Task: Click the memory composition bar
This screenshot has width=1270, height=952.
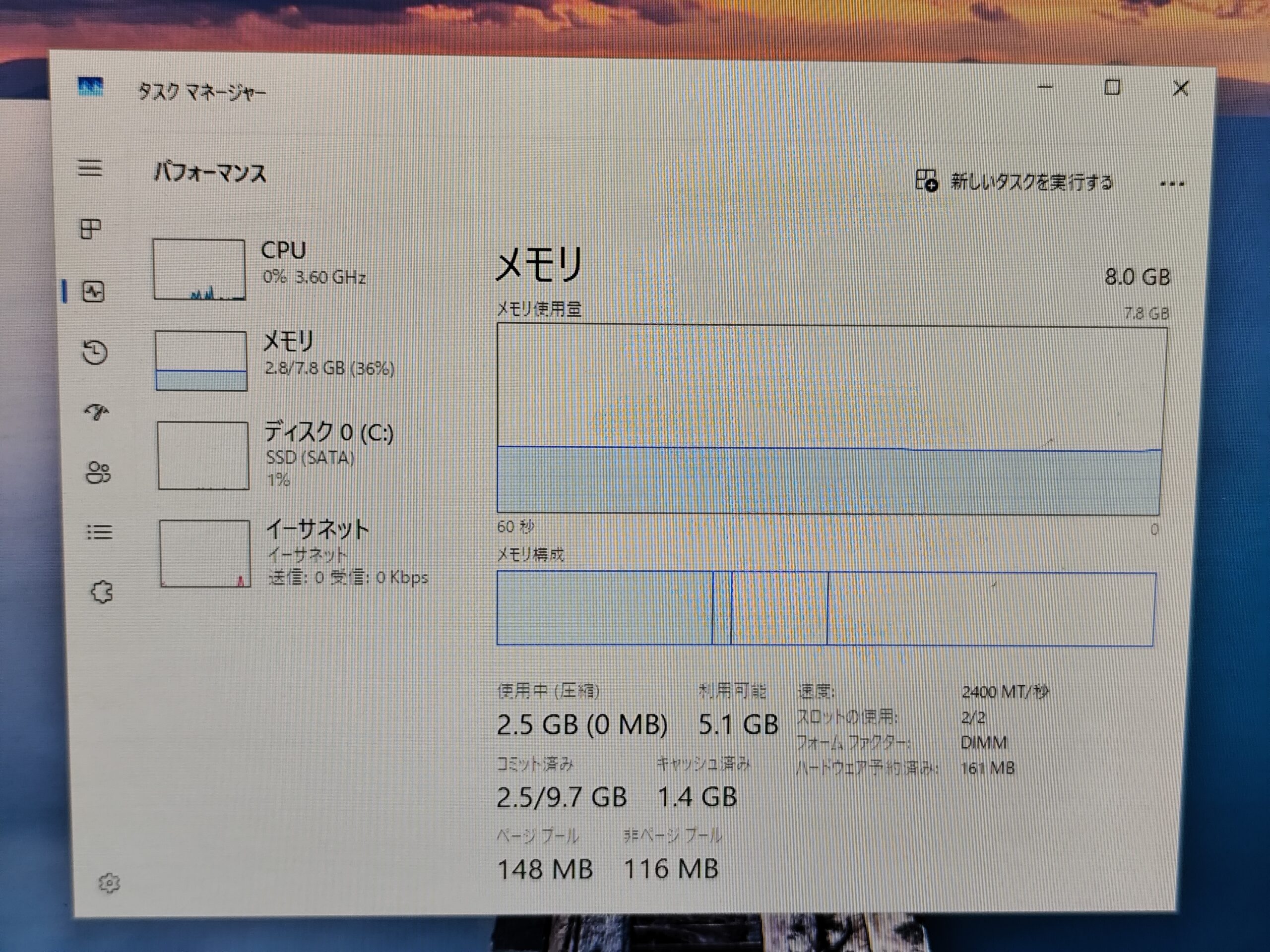Action: tap(825, 609)
